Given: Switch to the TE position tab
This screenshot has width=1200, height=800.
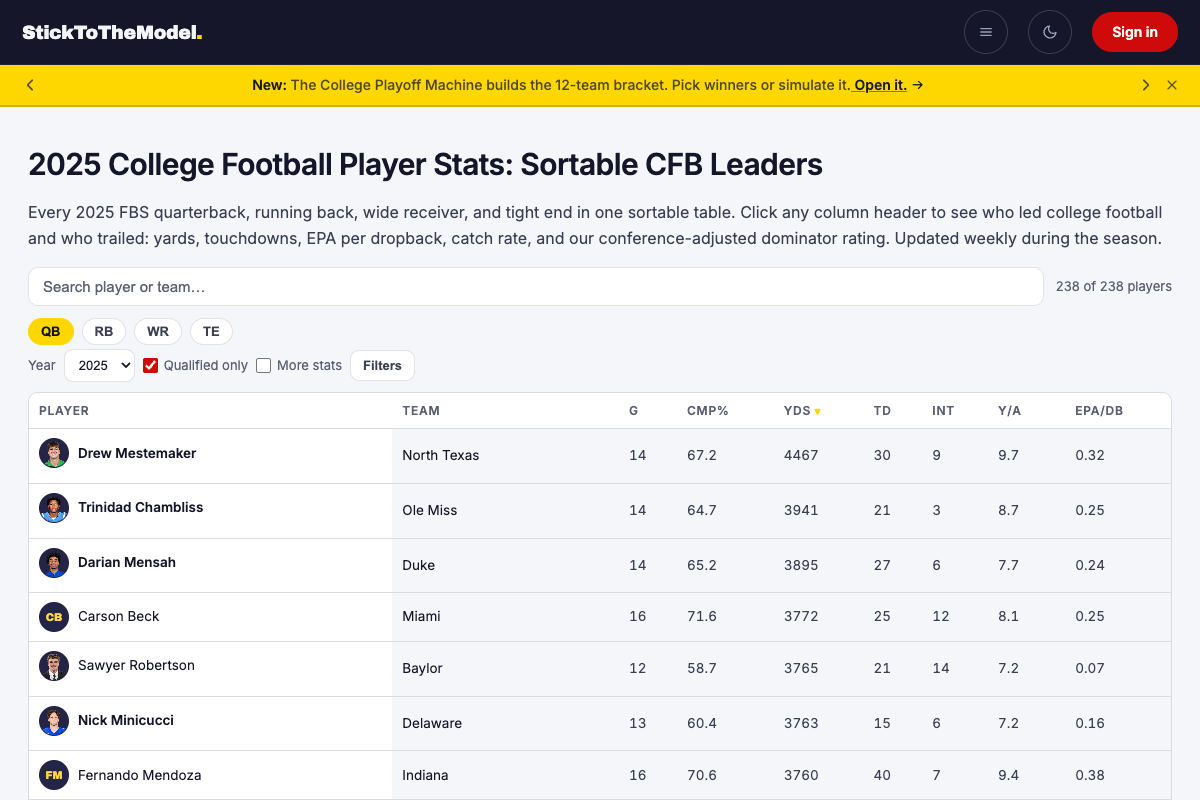Looking at the screenshot, I should coord(211,331).
